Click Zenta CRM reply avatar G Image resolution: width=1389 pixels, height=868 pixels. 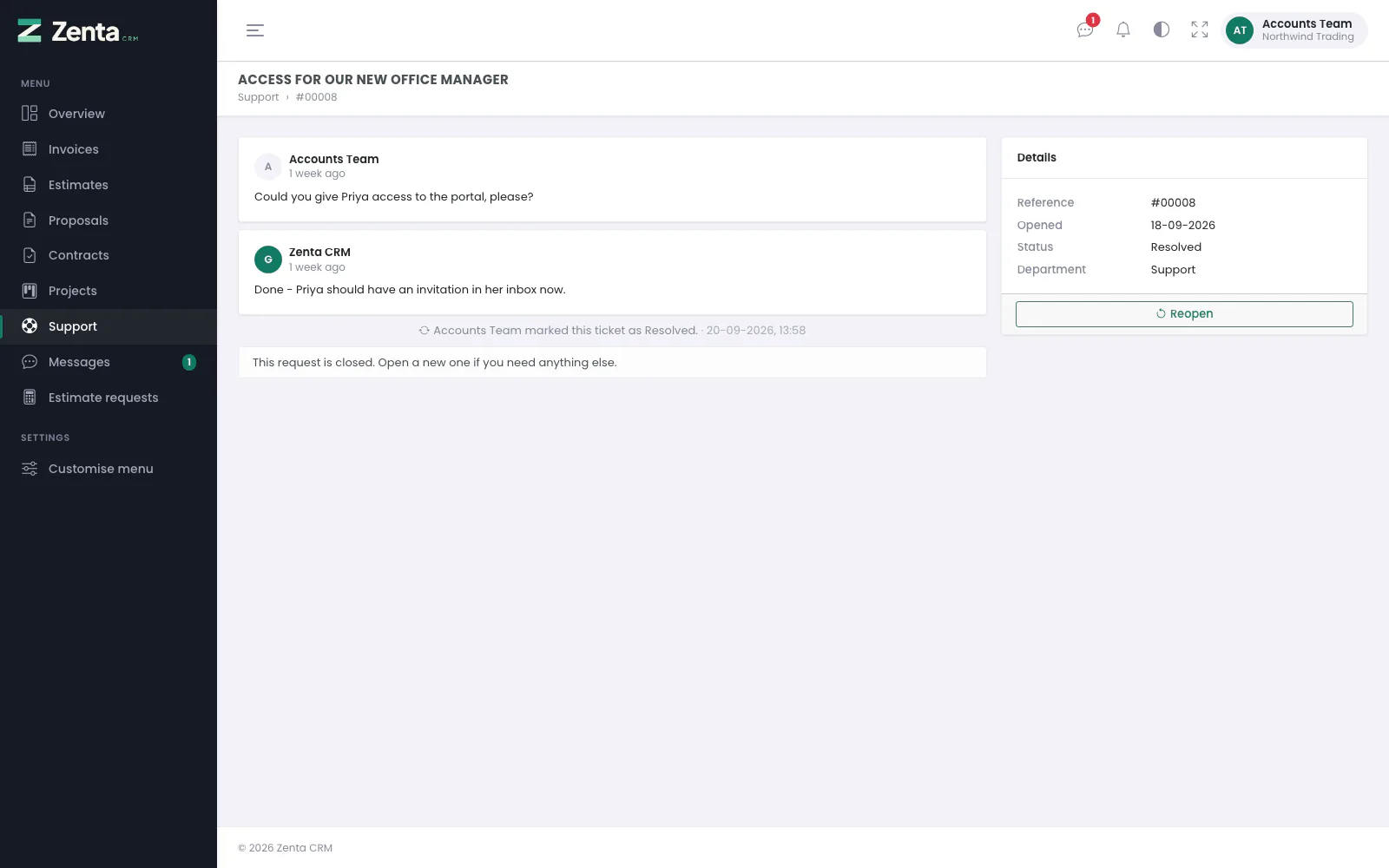268,260
